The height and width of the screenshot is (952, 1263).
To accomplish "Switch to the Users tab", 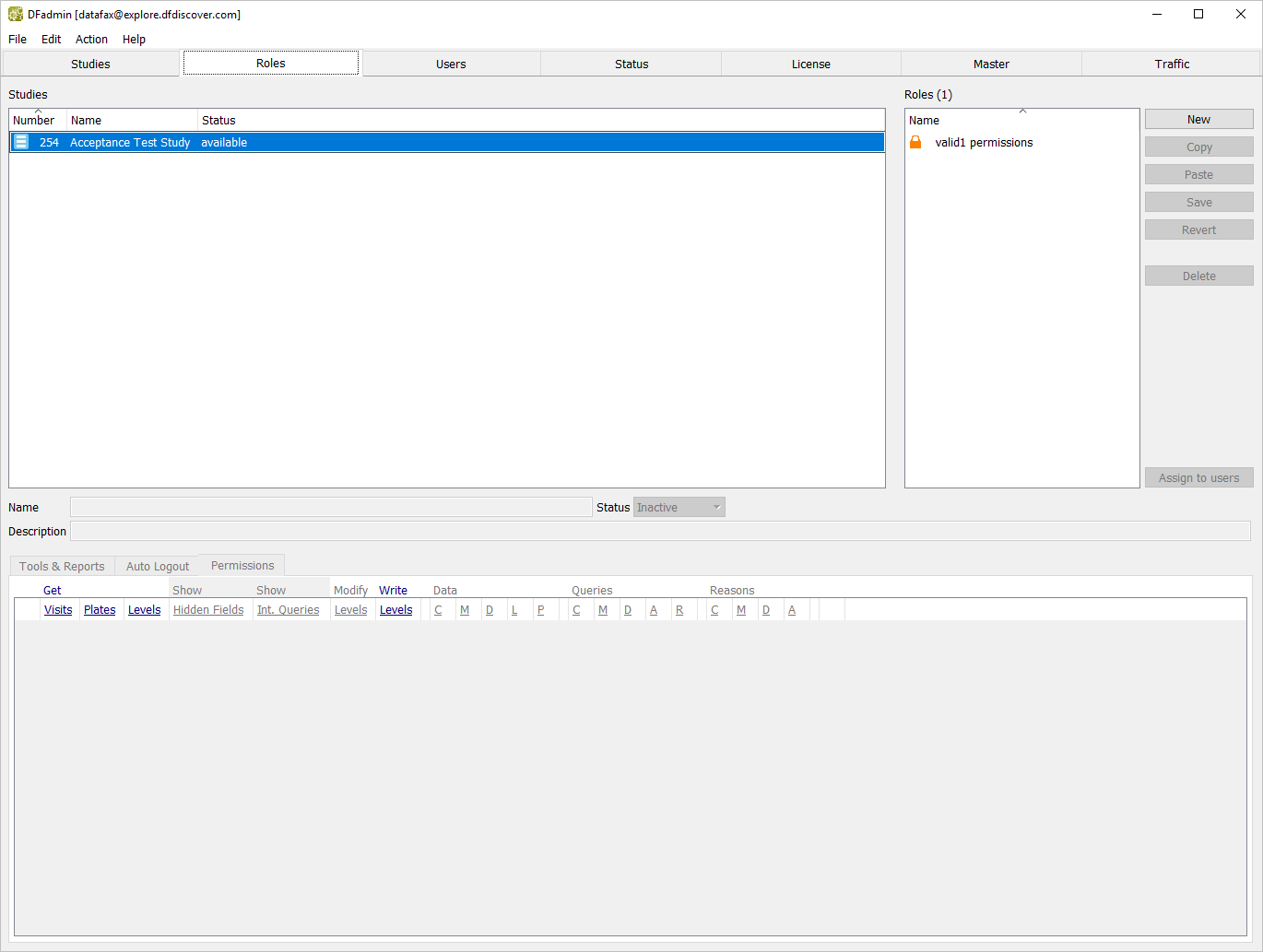I will tap(451, 64).
